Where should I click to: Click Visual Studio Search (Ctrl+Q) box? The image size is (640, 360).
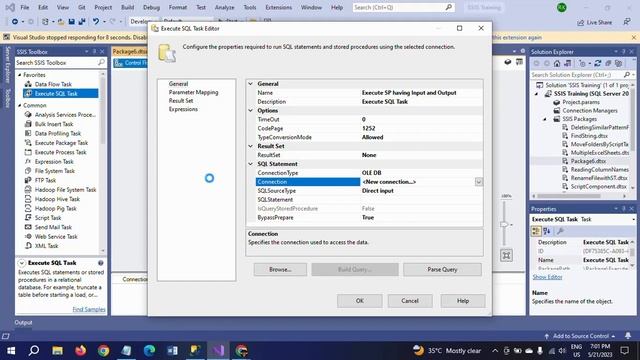pos(403,7)
